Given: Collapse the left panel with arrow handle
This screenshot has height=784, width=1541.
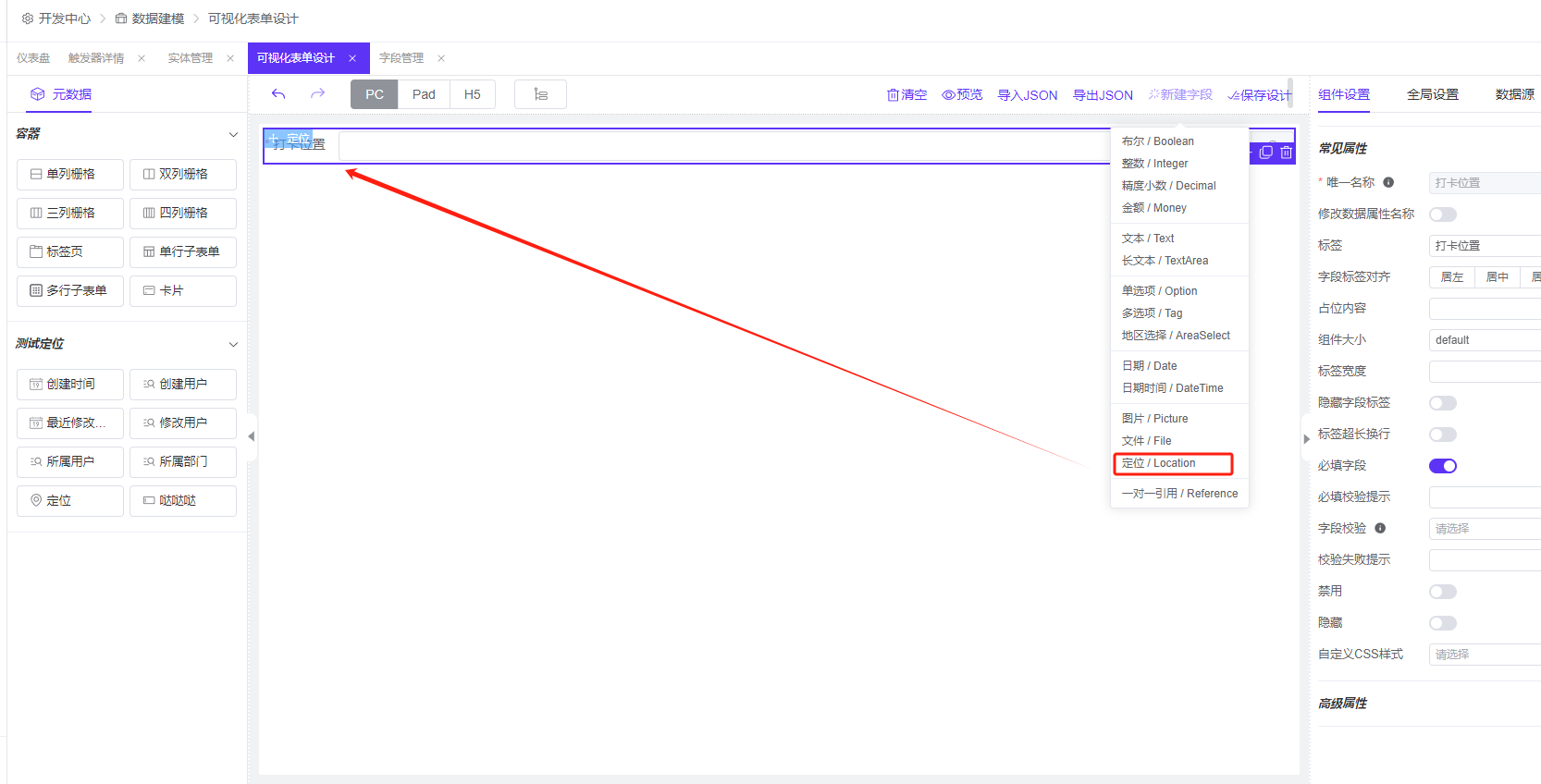Looking at the screenshot, I should tap(251, 436).
